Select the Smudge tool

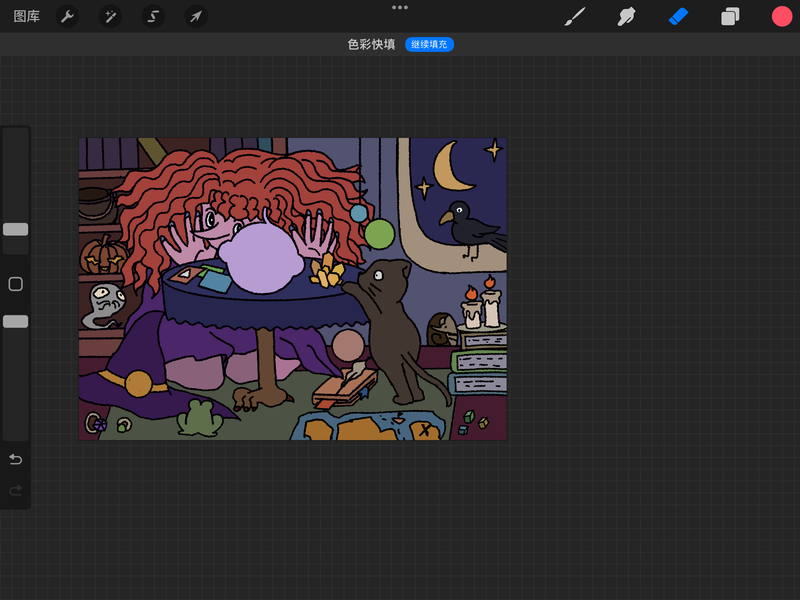click(627, 16)
